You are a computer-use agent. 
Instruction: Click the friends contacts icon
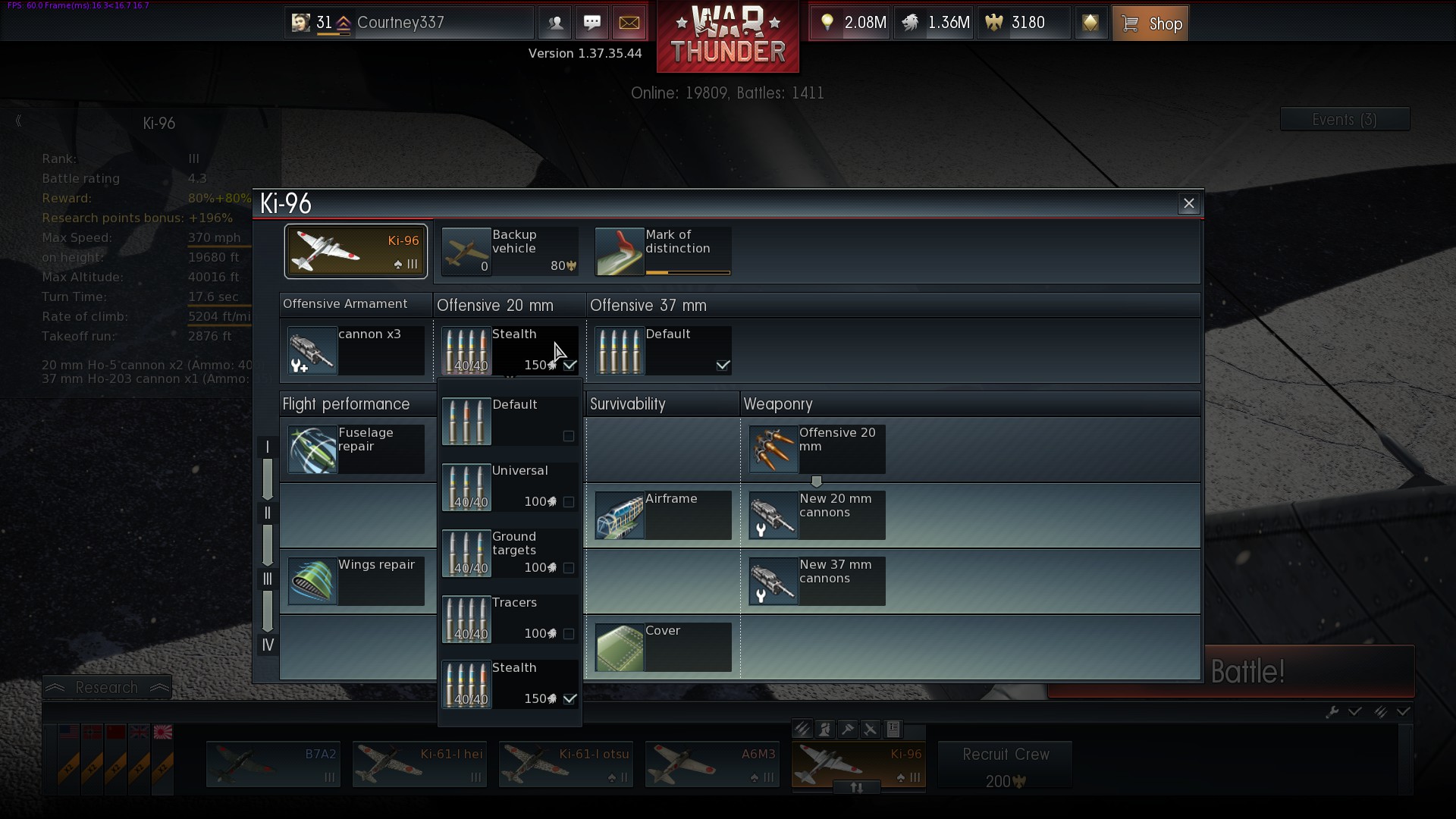click(555, 23)
